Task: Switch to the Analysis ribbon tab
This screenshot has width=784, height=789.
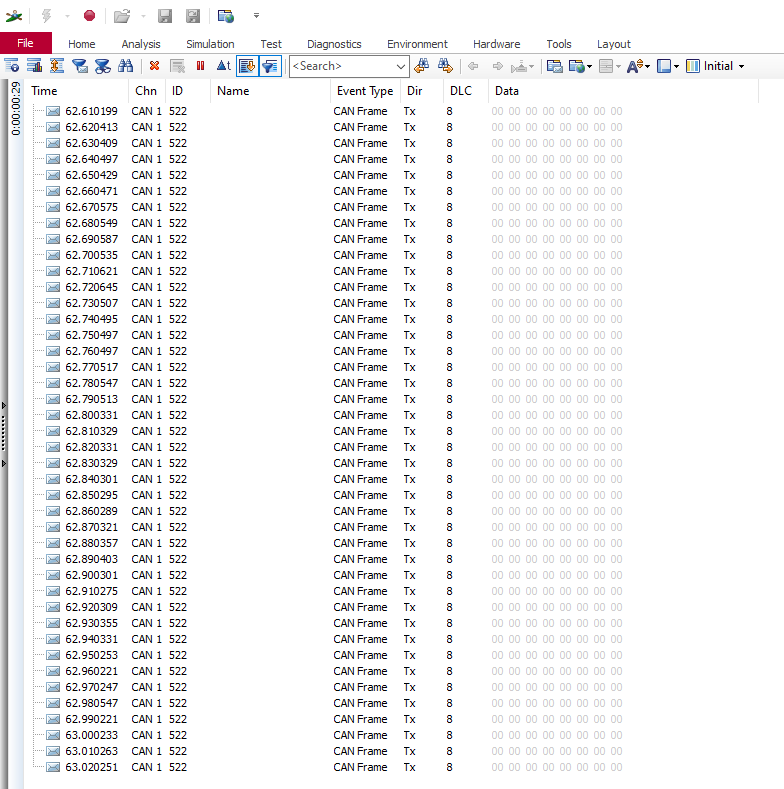Action: (x=141, y=44)
